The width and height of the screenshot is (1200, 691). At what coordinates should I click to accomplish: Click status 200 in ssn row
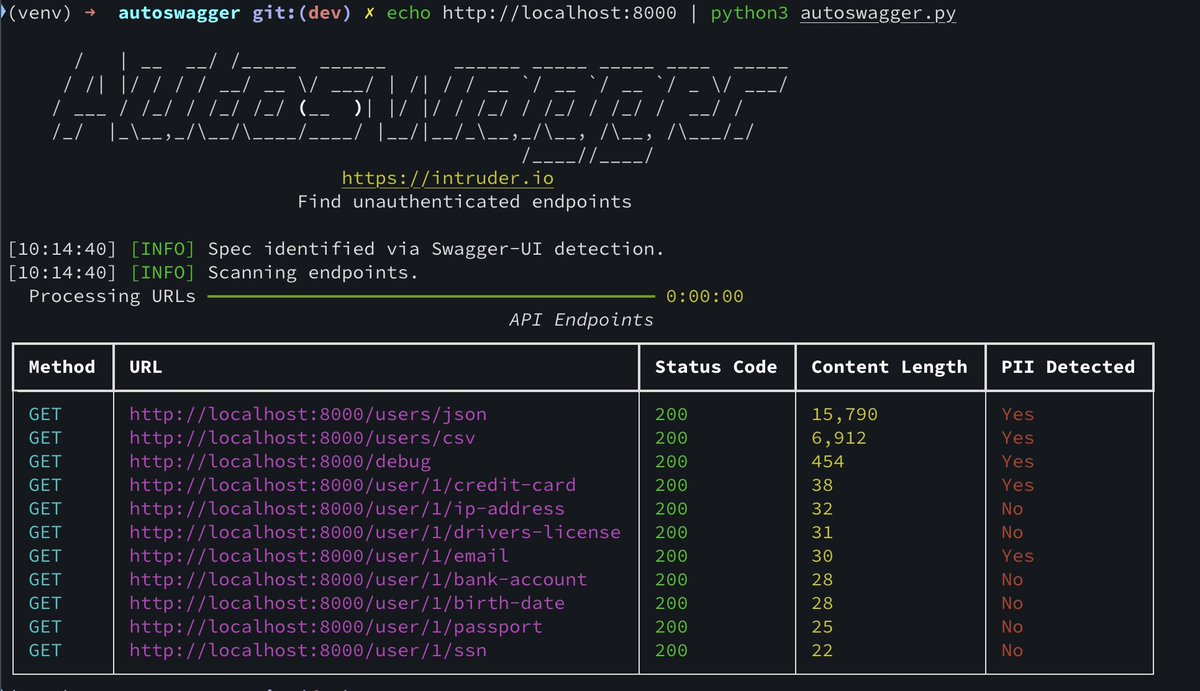(671, 650)
